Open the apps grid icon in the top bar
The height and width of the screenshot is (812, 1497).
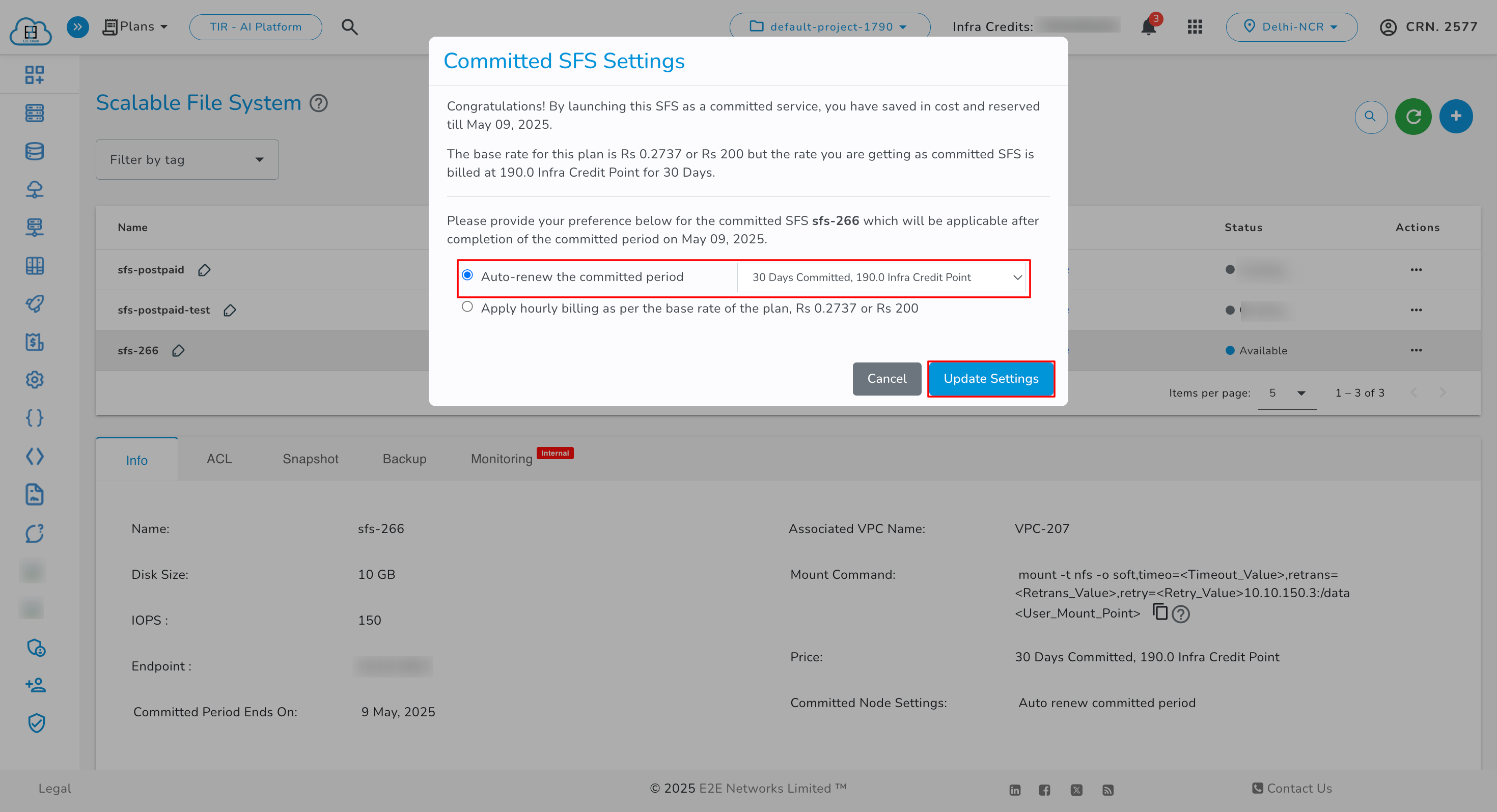pos(1195,26)
